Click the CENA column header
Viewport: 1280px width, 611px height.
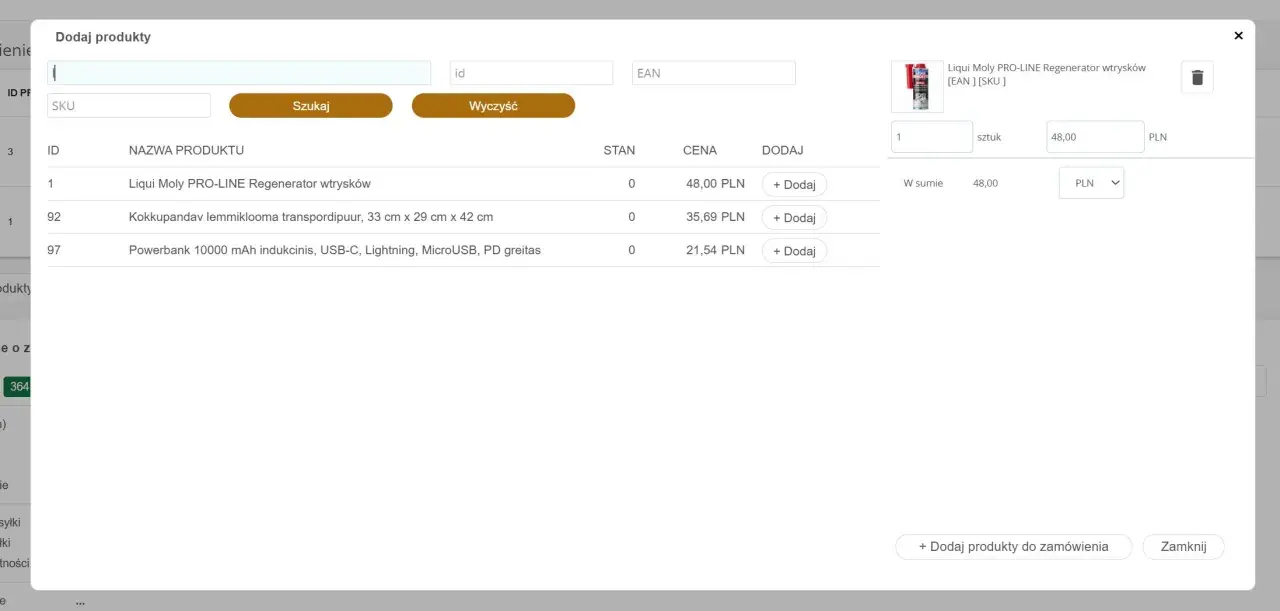pyautogui.click(x=700, y=150)
